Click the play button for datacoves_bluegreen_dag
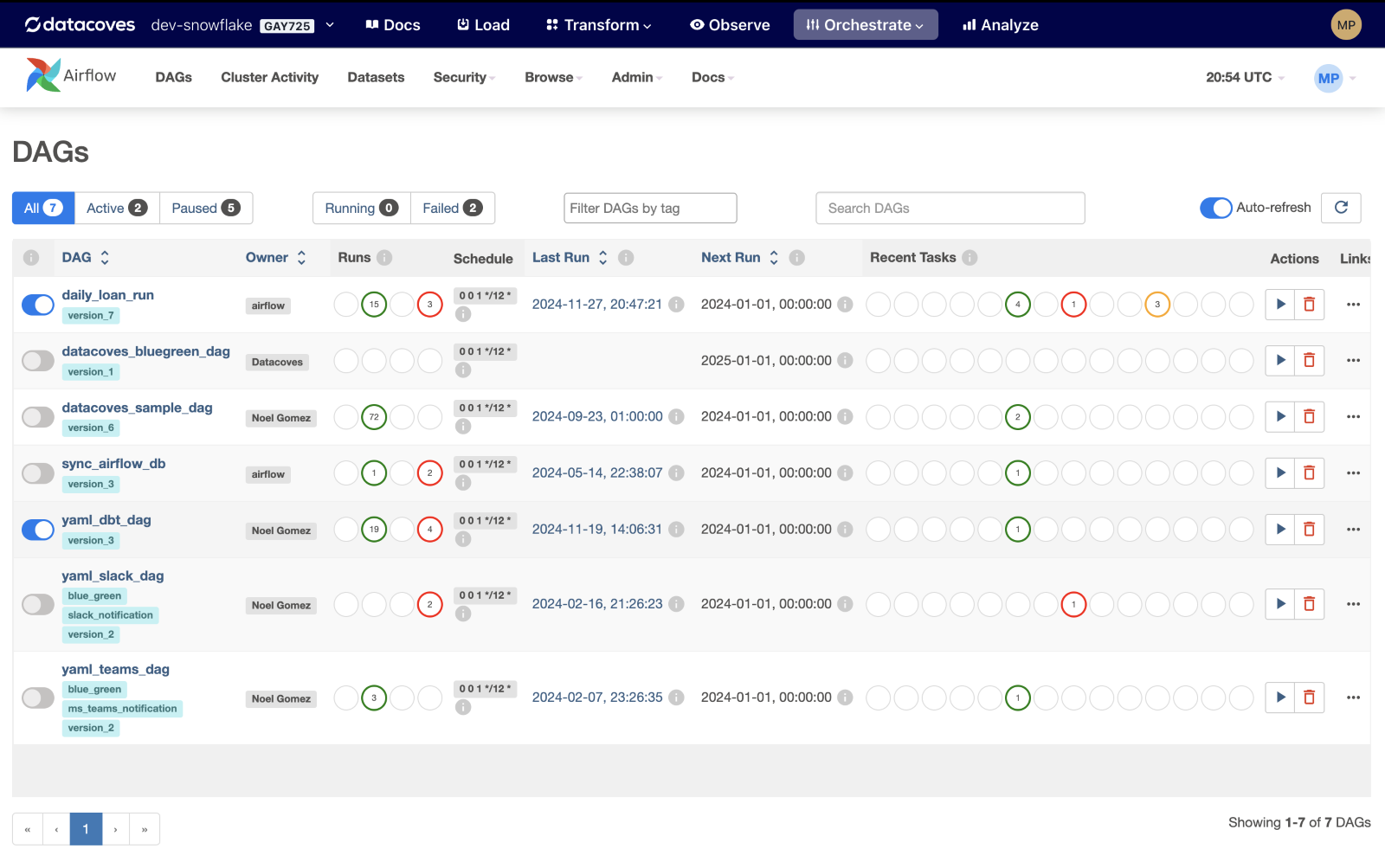 click(x=1280, y=361)
